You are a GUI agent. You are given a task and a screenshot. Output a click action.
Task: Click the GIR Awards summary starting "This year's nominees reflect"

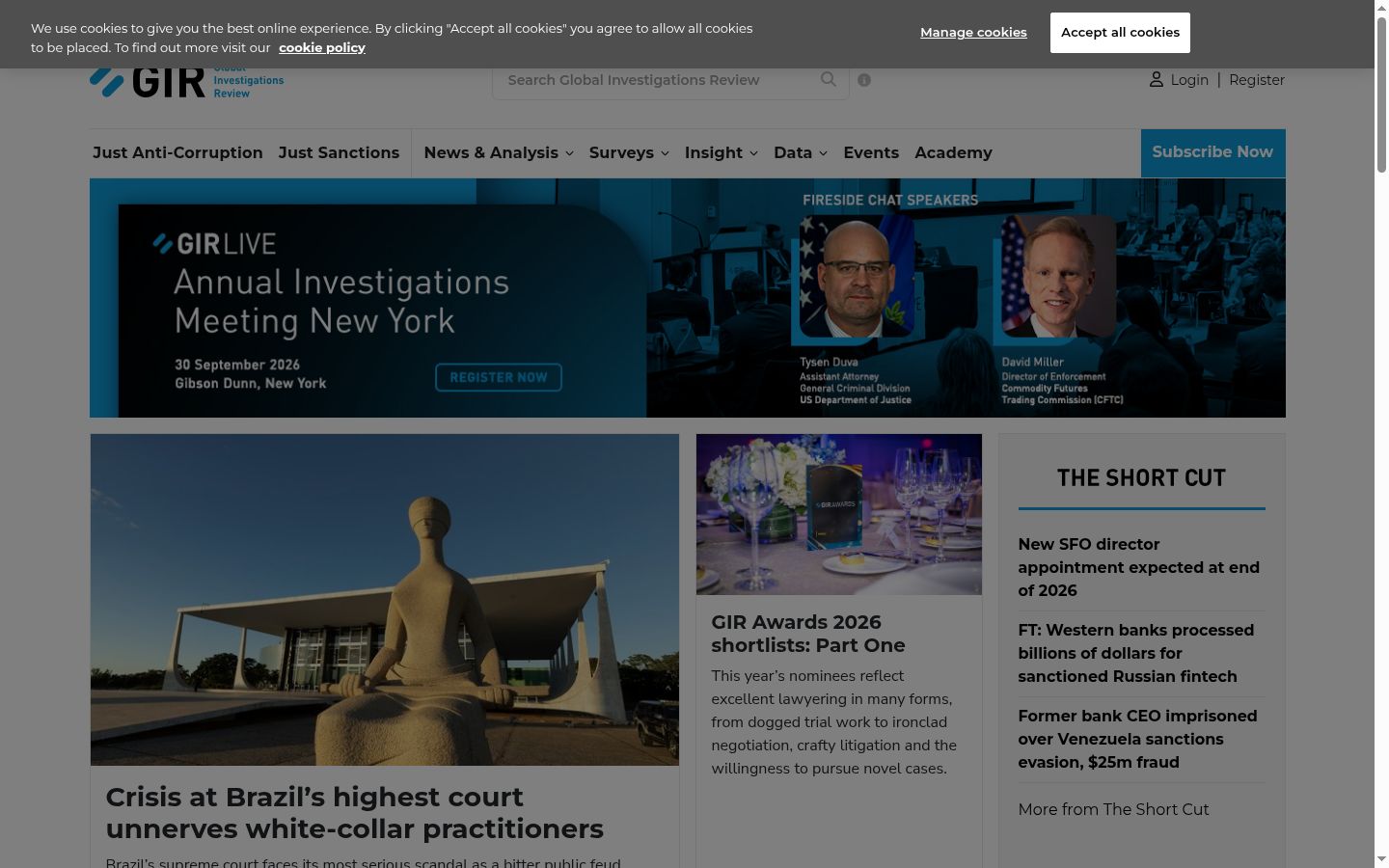click(x=834, y=722)
